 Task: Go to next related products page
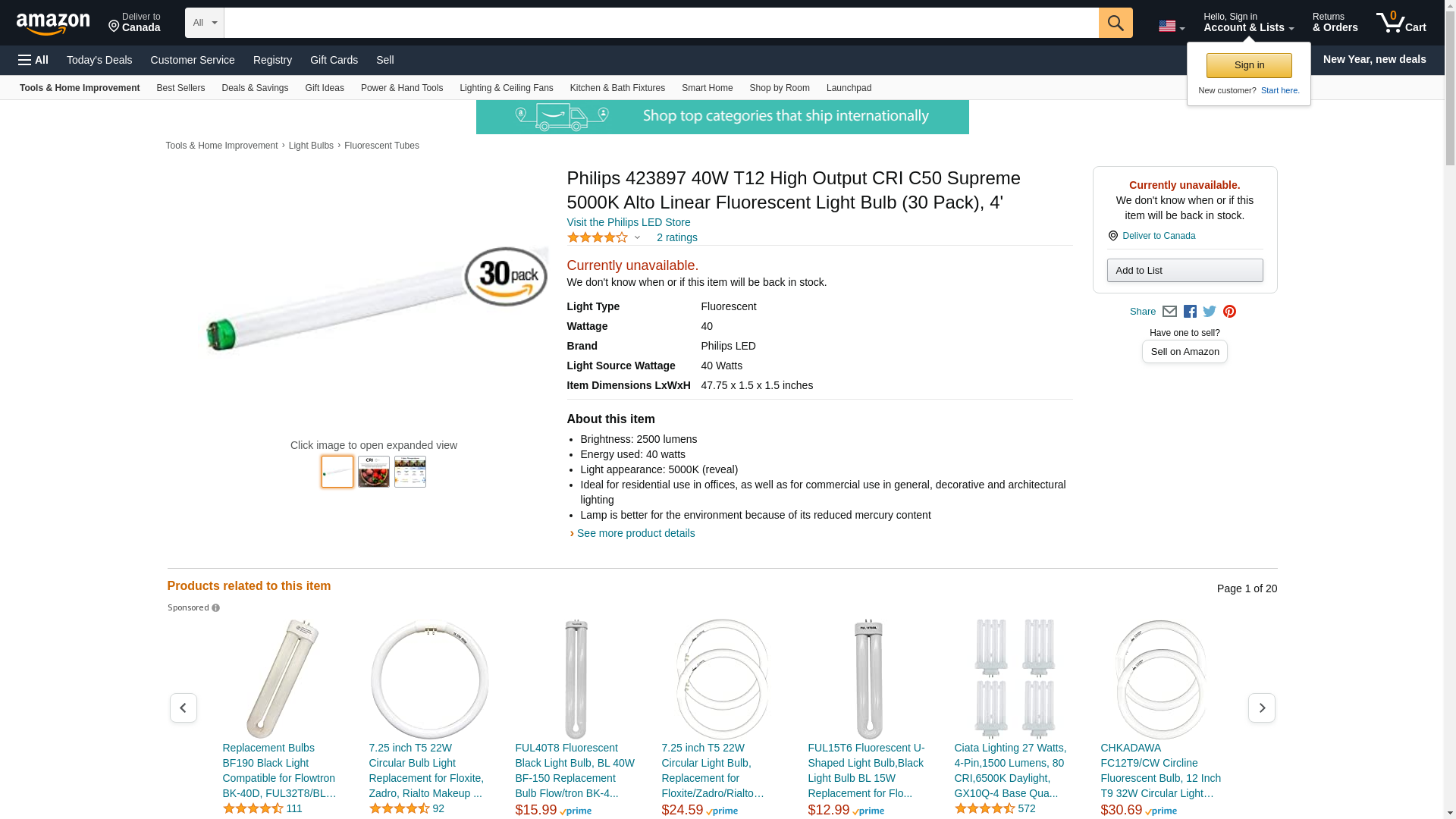pyautogui.click(x=1261, y=708)
